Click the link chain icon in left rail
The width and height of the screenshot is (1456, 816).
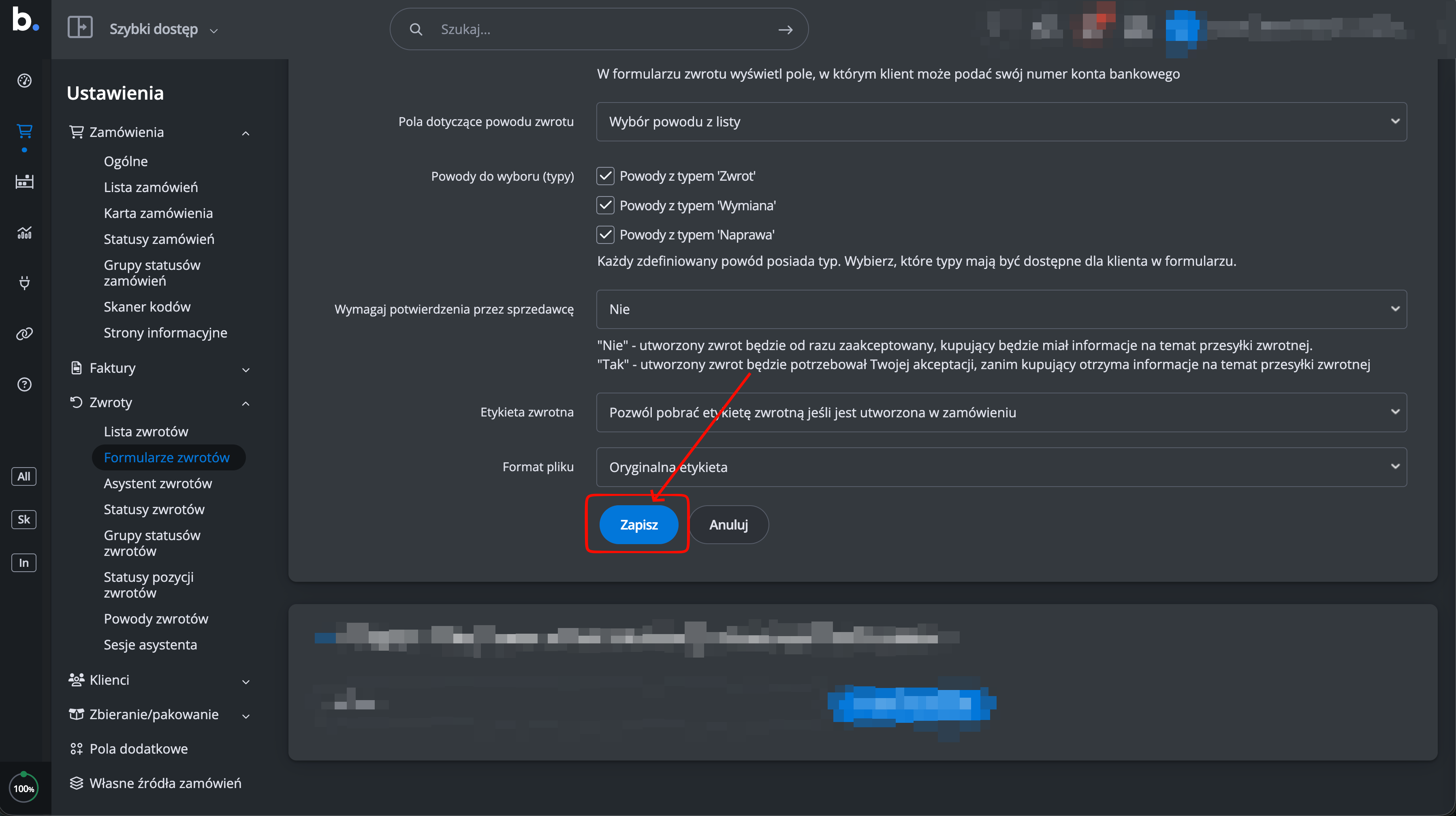pyautogui.click(x=24, y=333)
